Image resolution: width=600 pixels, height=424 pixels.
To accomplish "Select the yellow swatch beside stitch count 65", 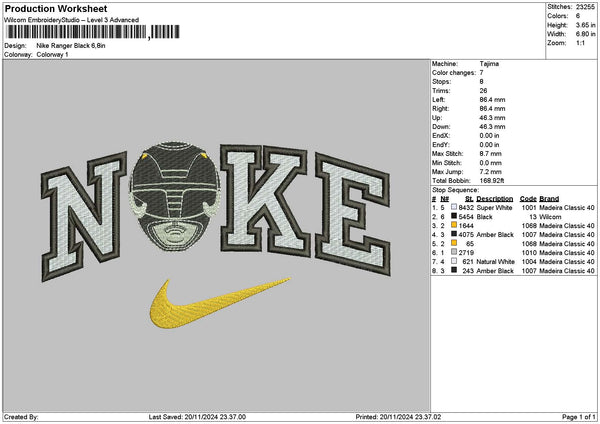I will pyautogui.click(x=454, y=243).
